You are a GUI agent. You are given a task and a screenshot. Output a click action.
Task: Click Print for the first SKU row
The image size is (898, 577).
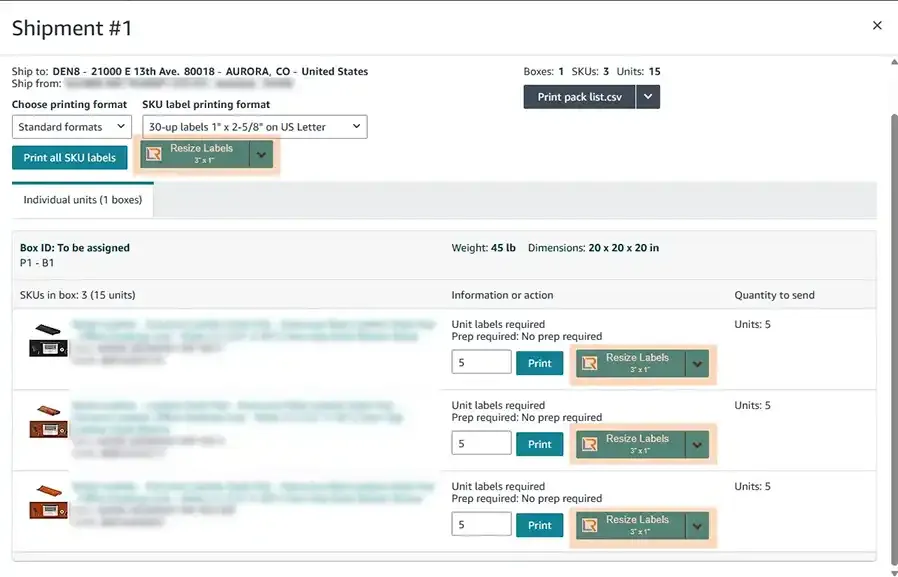(x=539, y=363)
